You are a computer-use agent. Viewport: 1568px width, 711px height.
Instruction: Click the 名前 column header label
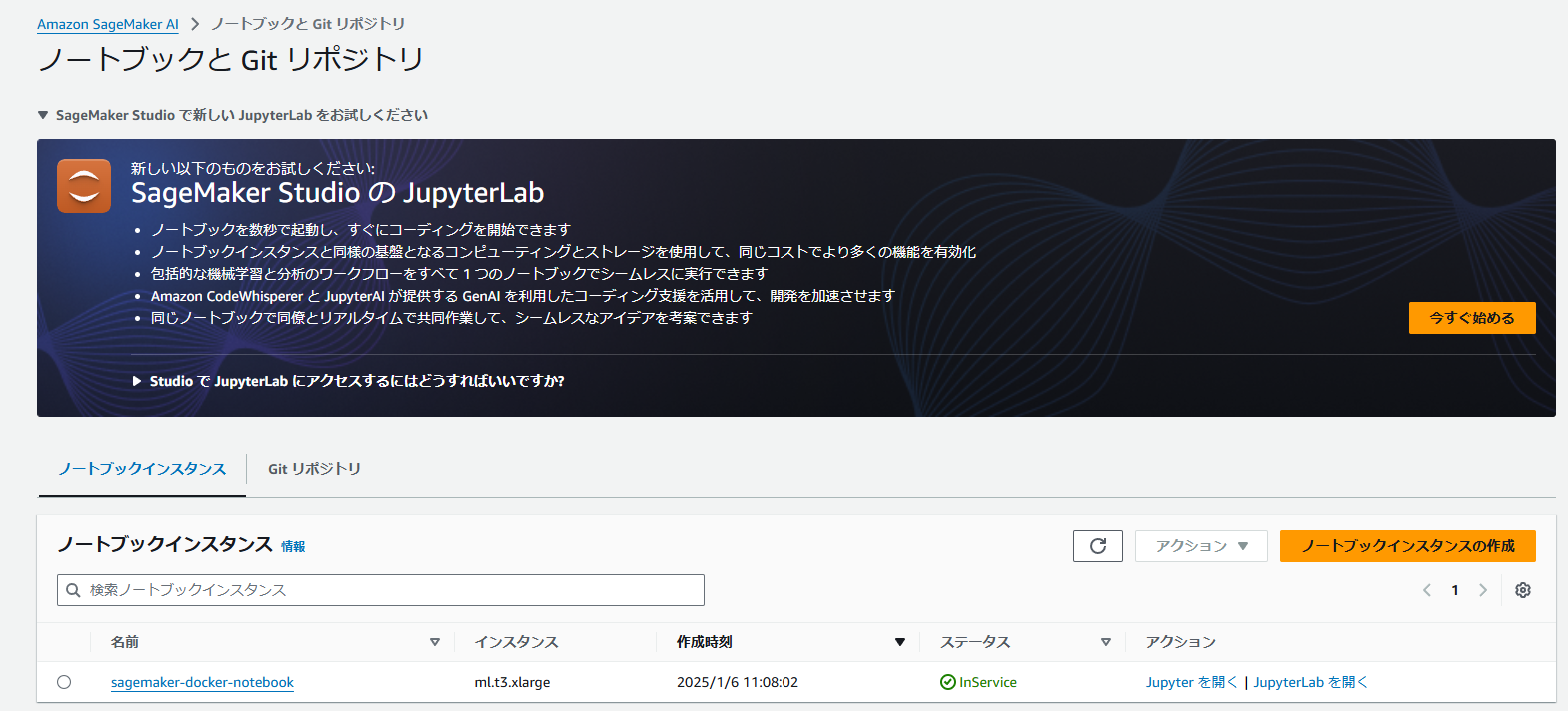[x=125, y=642]
